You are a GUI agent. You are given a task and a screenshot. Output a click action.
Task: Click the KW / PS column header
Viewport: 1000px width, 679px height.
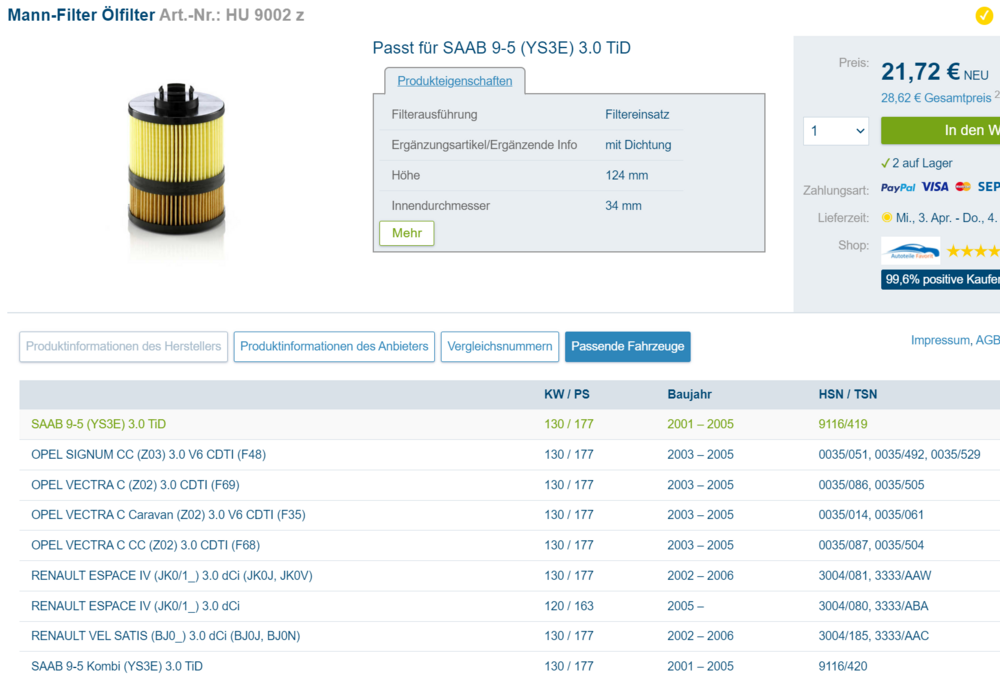coord(566,394)
